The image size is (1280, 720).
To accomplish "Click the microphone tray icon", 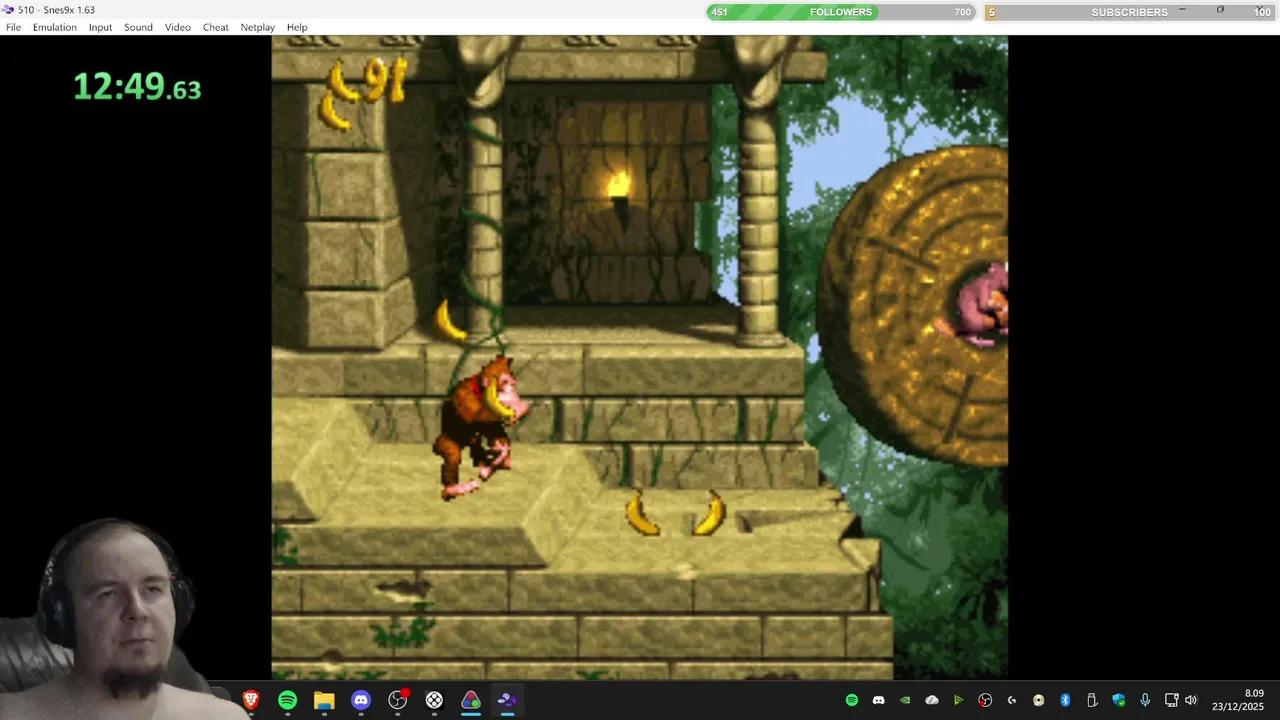I will tap(1145, 700).
